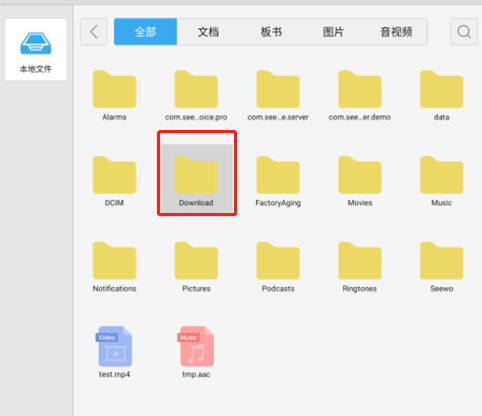Switch to the 图片 tab
Viewport: 482px width, 416px height.
(x=333, y=32)
